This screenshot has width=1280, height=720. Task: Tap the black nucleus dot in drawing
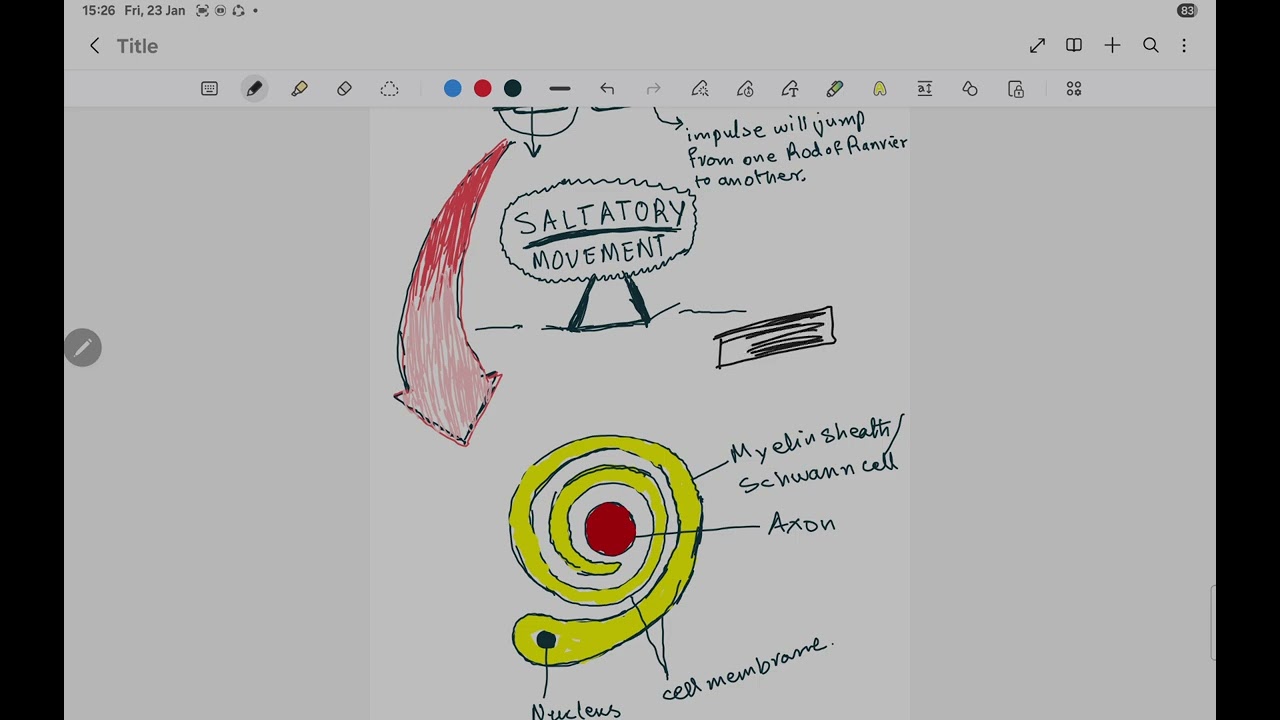(x=545, y=640)
